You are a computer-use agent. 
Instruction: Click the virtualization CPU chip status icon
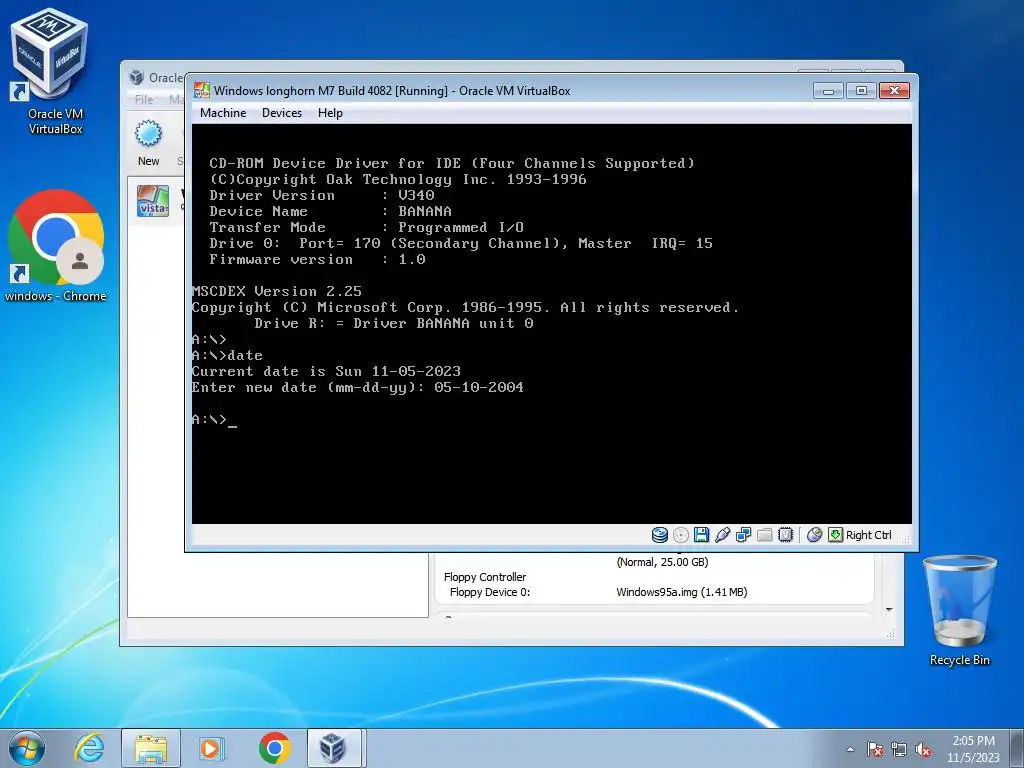point(786,535)
